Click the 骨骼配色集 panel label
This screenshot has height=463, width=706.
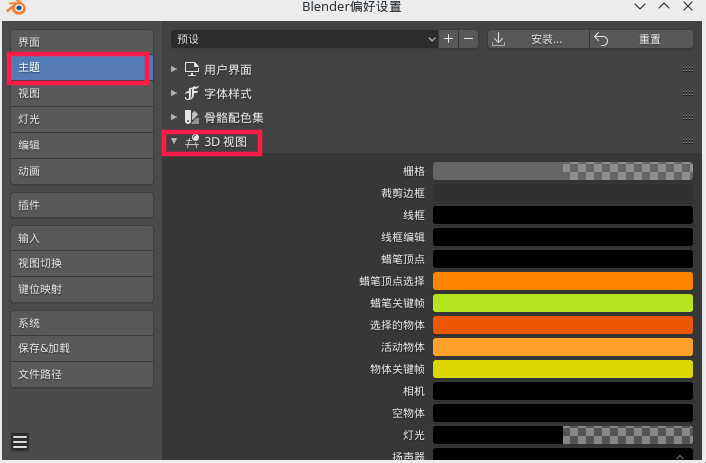[x=234, y=118]
